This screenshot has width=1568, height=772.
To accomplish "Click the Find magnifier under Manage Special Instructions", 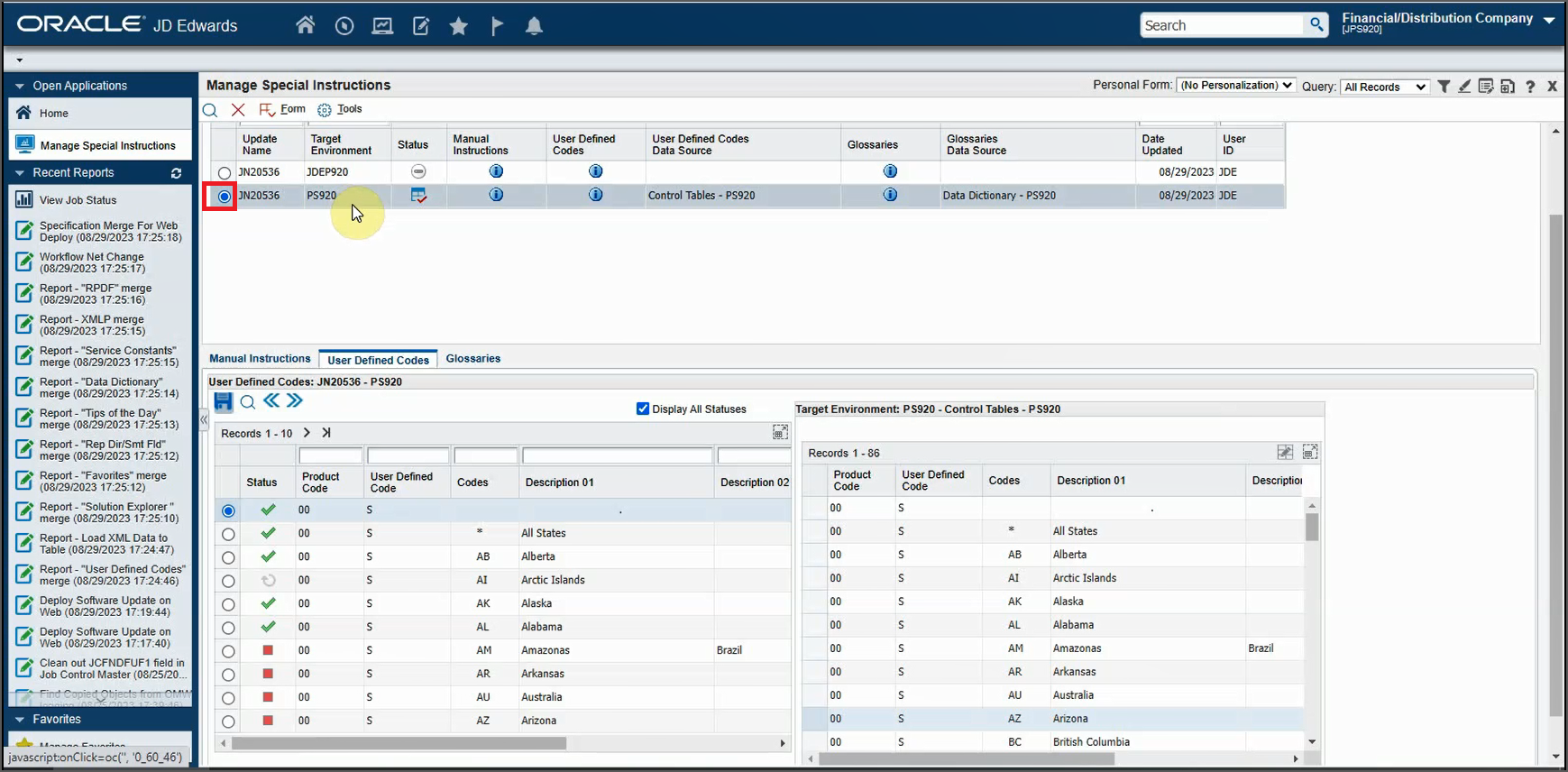I will click(210, 110).
